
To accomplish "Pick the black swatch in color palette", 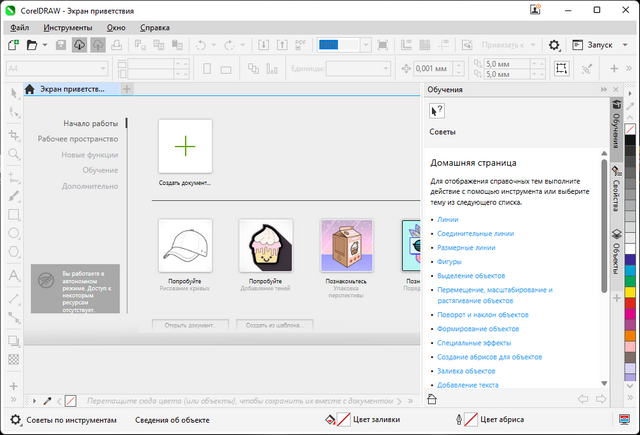I will [630, 140].
